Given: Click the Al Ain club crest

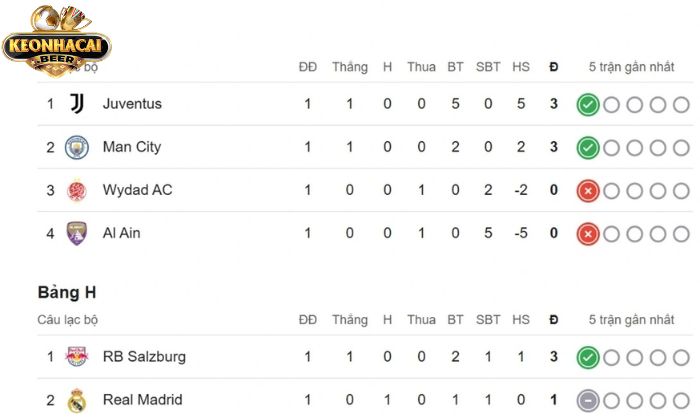Looking at the screenshot, I should (77, 234).
